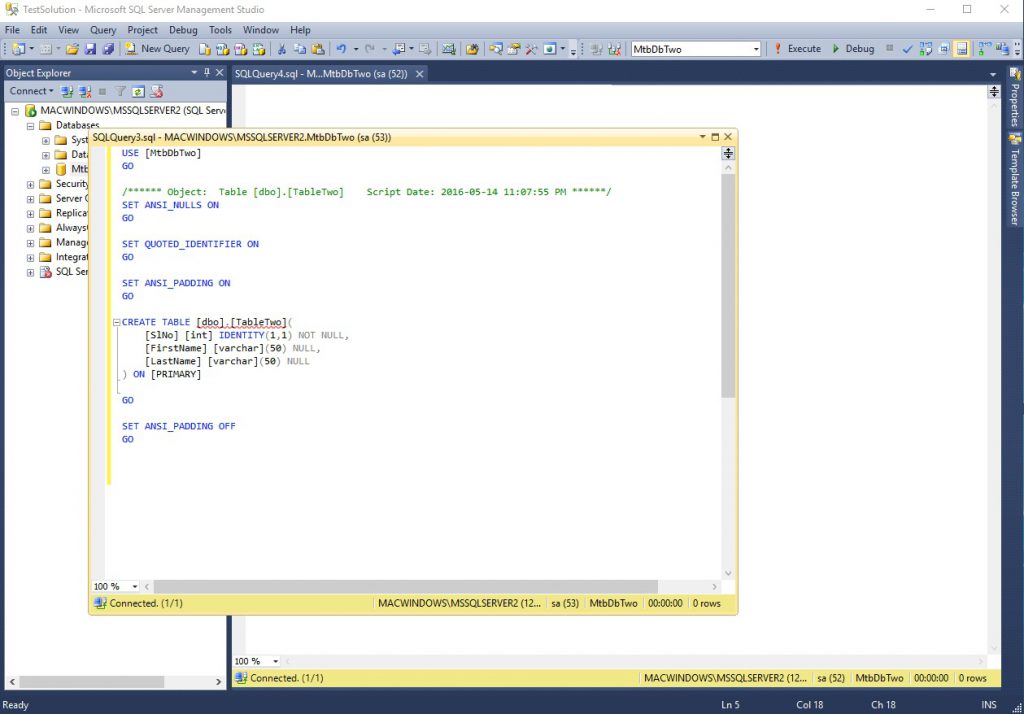Expand the Security folder node
The width and height of the screenshot is (1024, 714).
click(x=29, y=184)
